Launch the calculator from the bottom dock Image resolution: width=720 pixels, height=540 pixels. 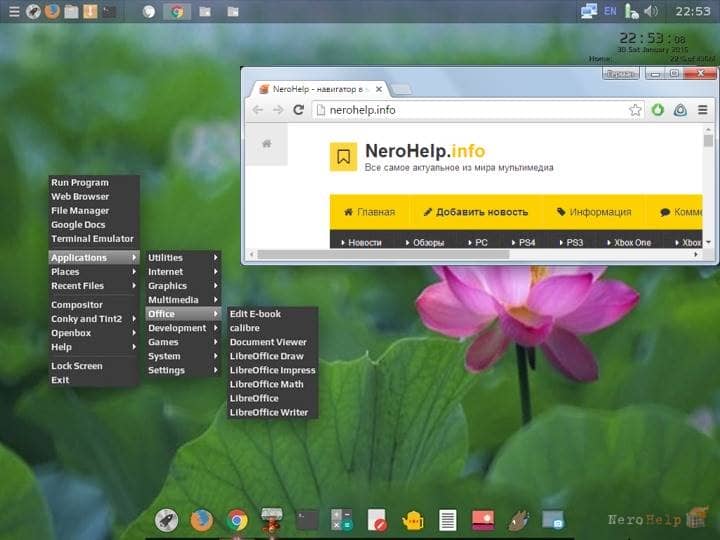(342, 520)
